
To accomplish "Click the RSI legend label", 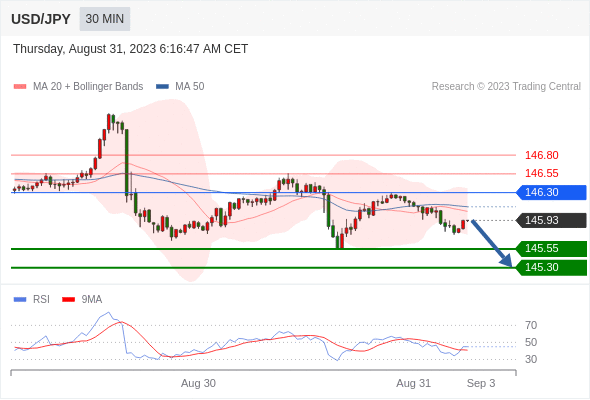I will click(x=41, y=300).
